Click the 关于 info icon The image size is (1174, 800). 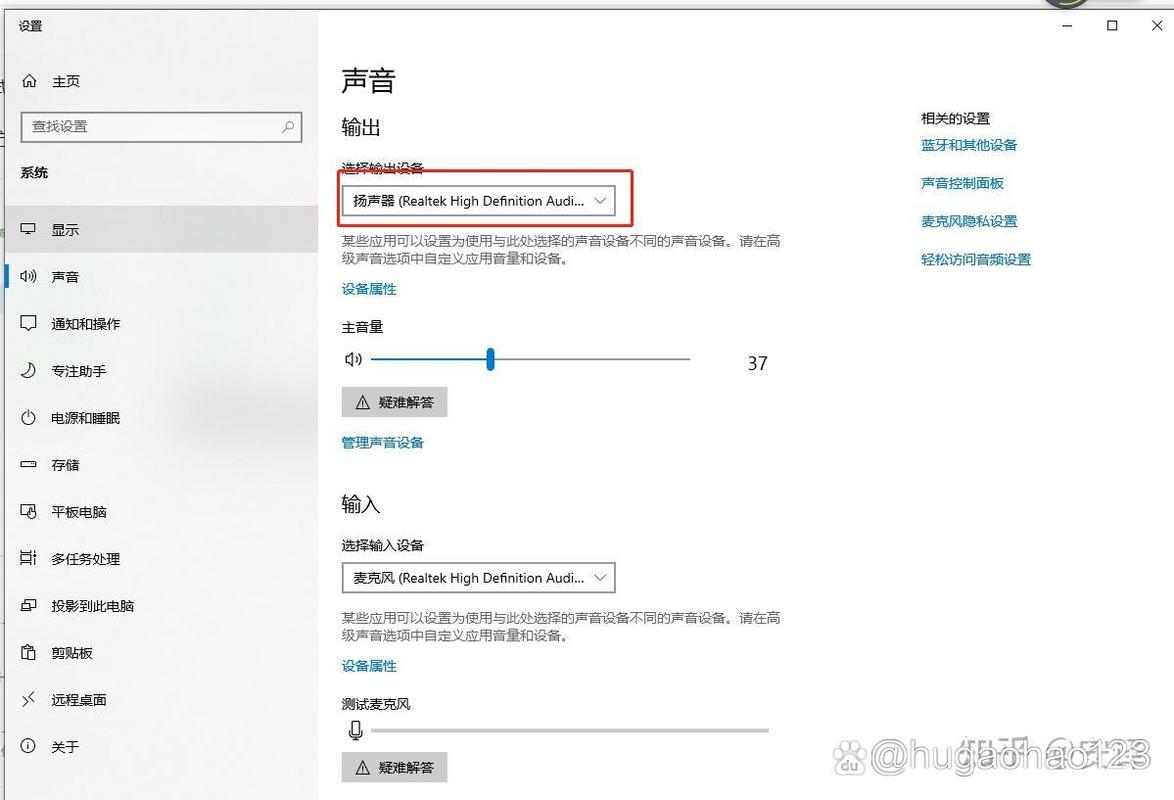(x=28, y=746)
